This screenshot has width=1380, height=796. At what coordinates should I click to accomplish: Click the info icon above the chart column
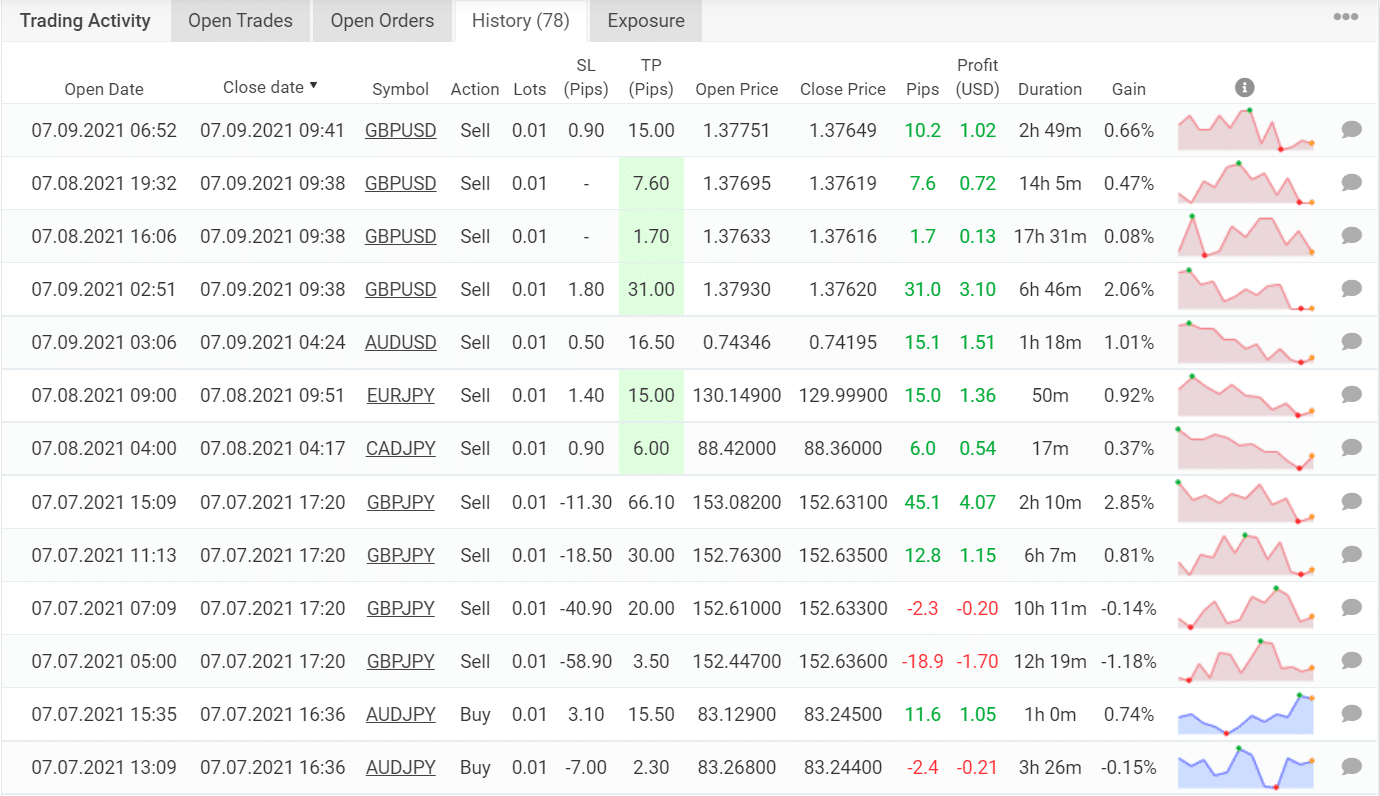1244,87
